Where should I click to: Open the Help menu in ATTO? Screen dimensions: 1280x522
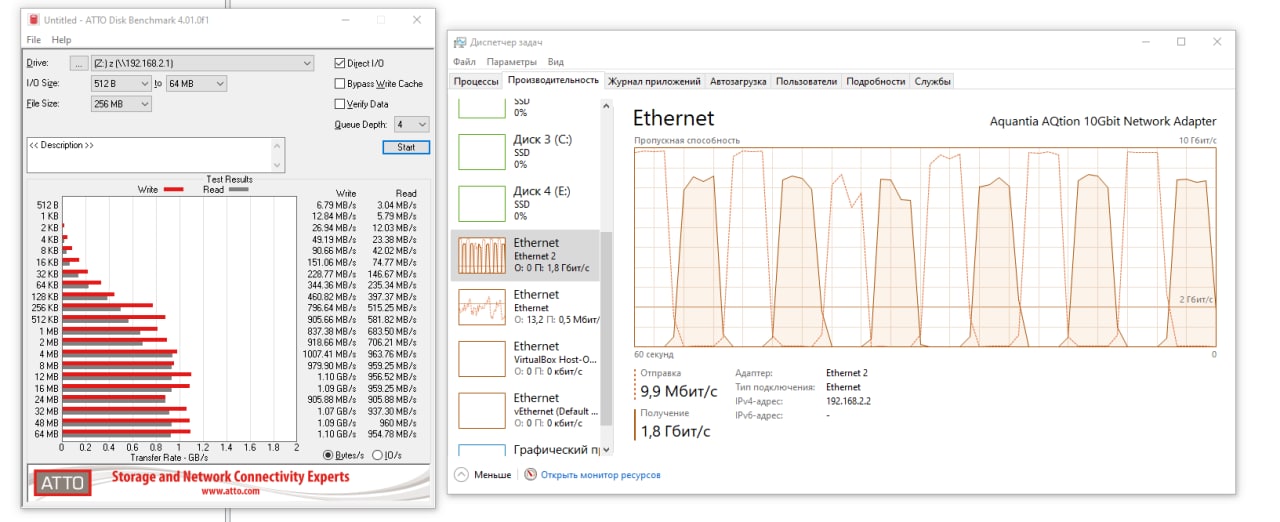(62, 40)
